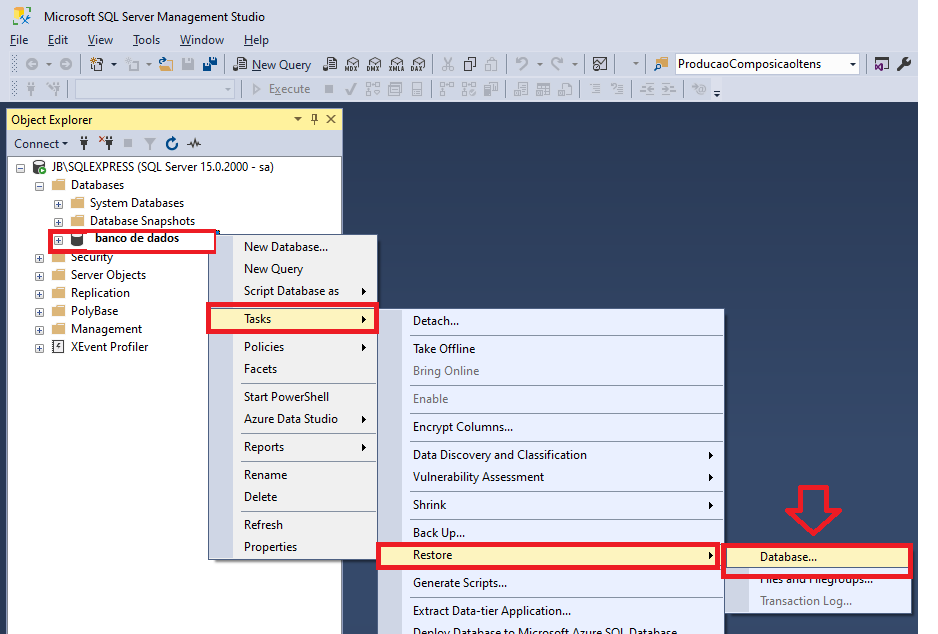The image size is (938, 634).
Task: Select Back Up... in Tasks submenu
Action: [x=551, y=533]
